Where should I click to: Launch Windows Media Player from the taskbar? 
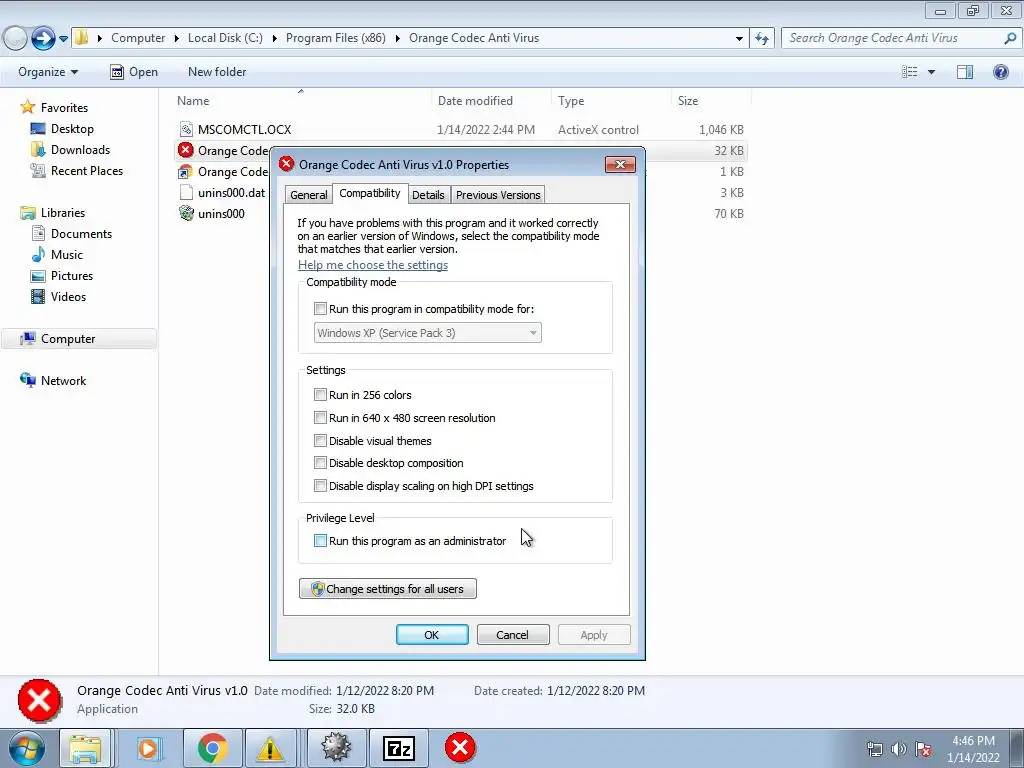tap(148, 748)
